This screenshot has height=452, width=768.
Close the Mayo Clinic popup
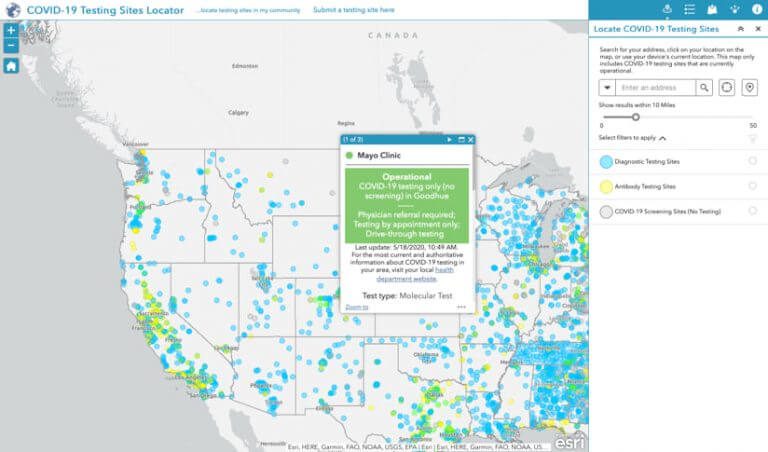[471, 140]
